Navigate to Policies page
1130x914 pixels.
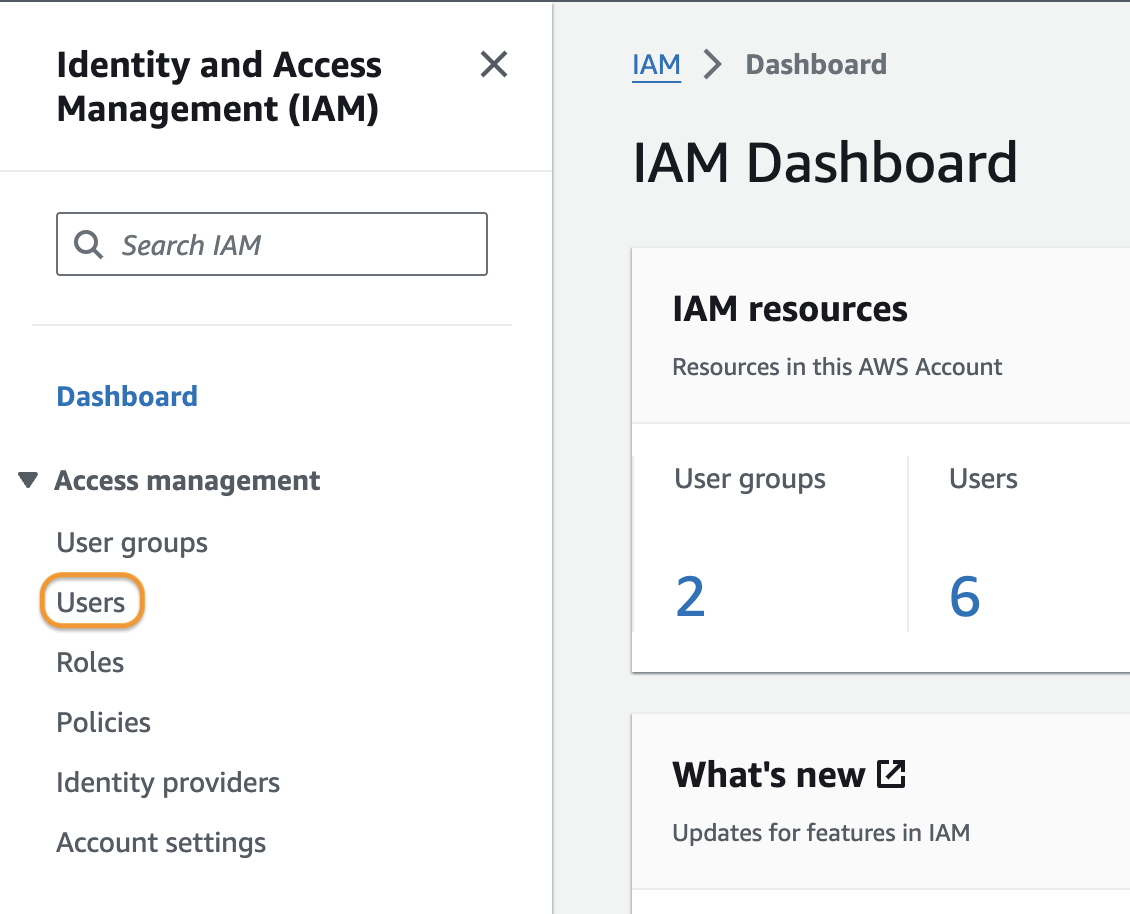point(104,723)
